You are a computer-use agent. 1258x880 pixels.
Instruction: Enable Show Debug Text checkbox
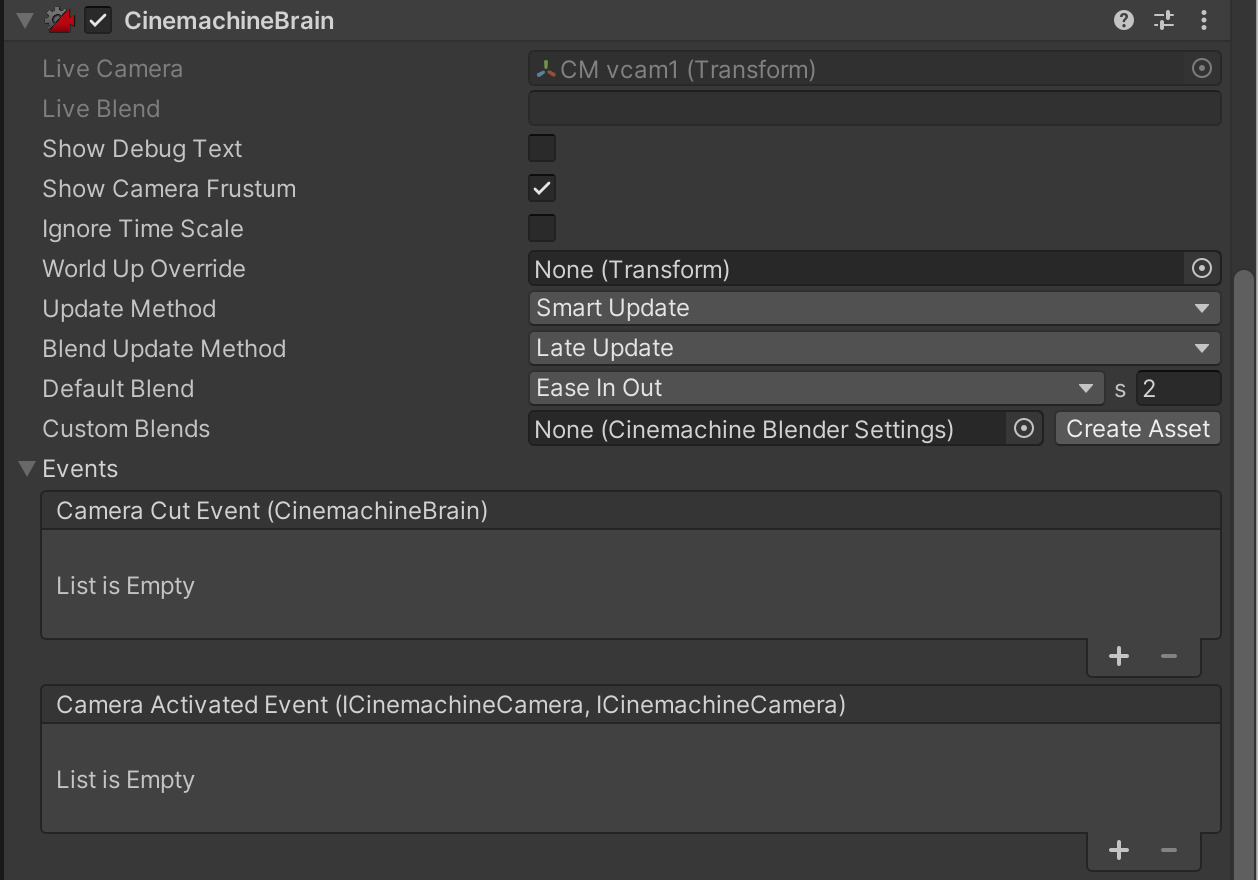pos(542,149)
